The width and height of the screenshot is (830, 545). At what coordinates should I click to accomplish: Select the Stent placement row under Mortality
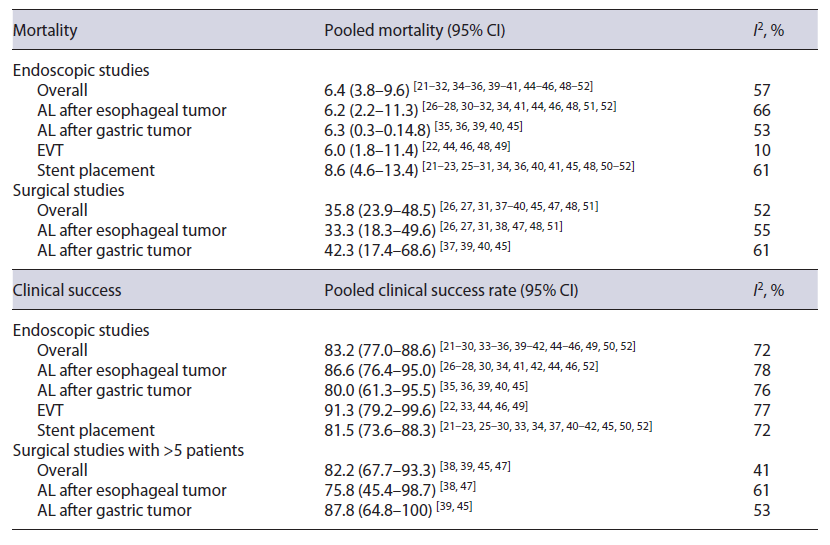coord(96,170)
